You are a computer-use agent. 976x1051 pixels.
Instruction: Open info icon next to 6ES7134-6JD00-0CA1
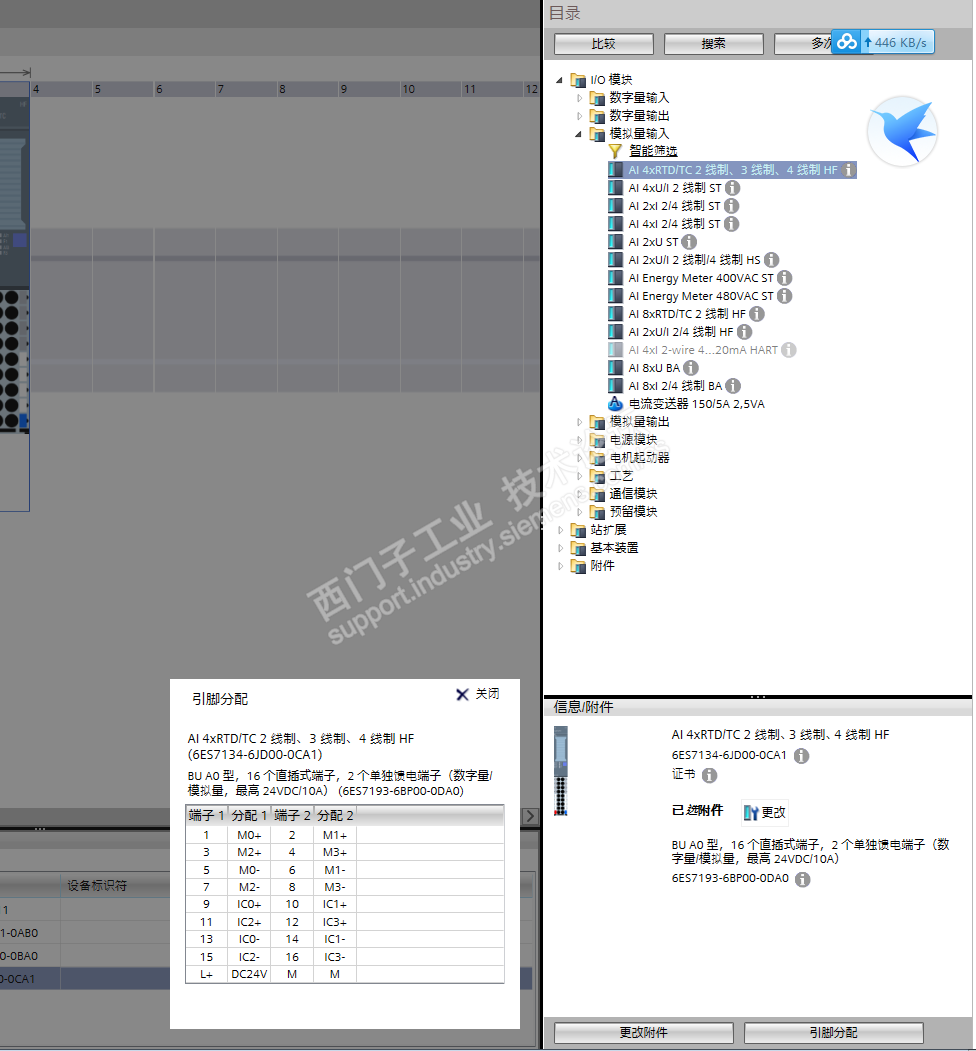pyautogui.click(x=801, y=756)
